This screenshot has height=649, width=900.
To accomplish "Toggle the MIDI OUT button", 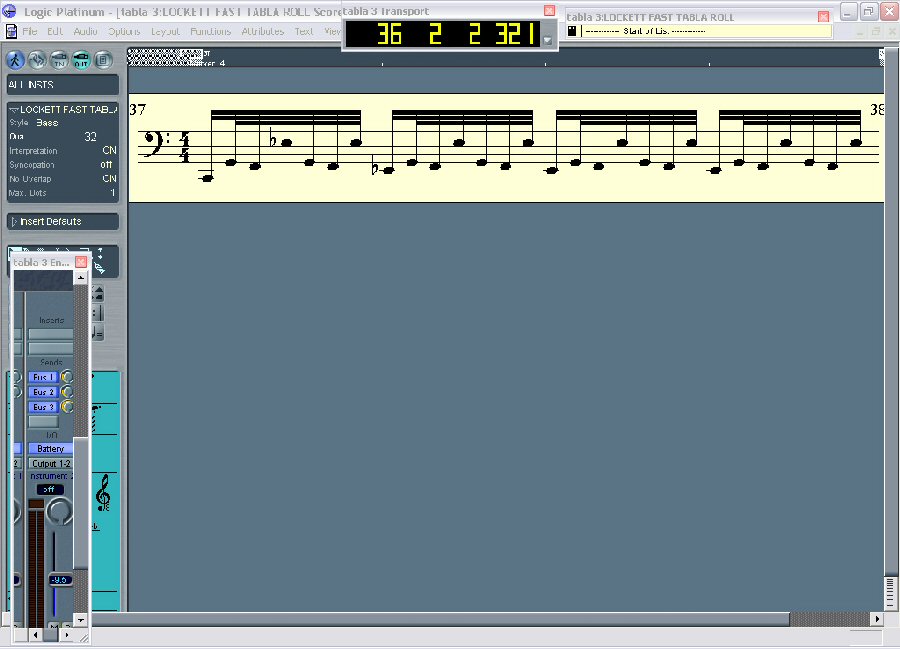I will (81, 59).
